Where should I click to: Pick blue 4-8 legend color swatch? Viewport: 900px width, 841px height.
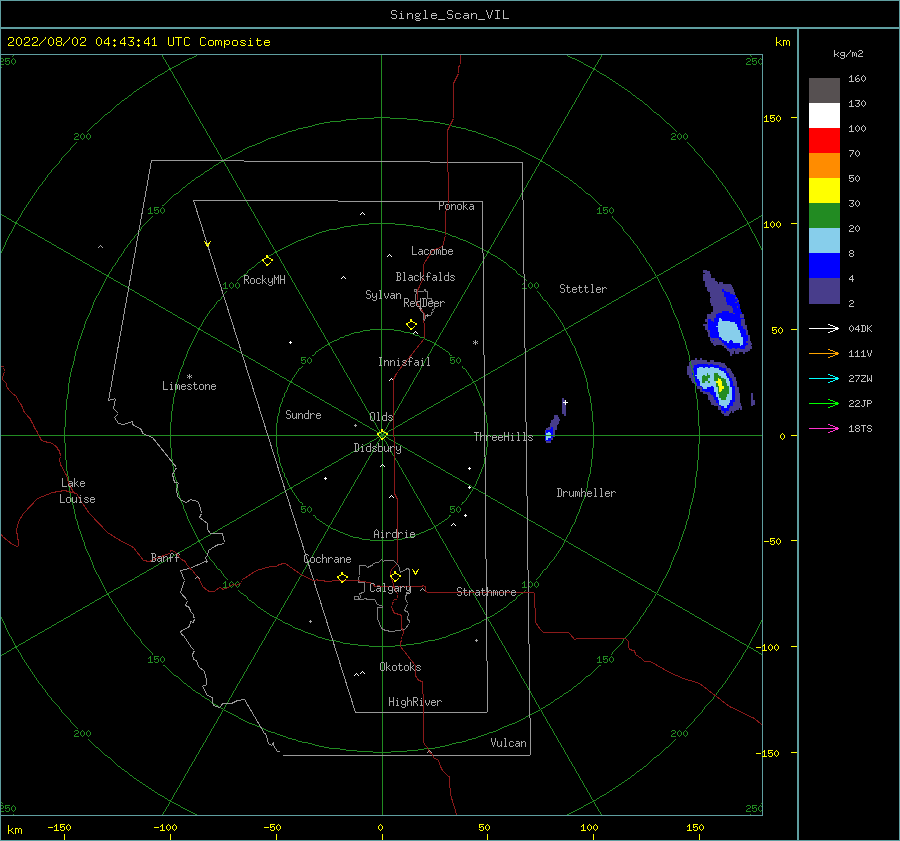[824, 266]
